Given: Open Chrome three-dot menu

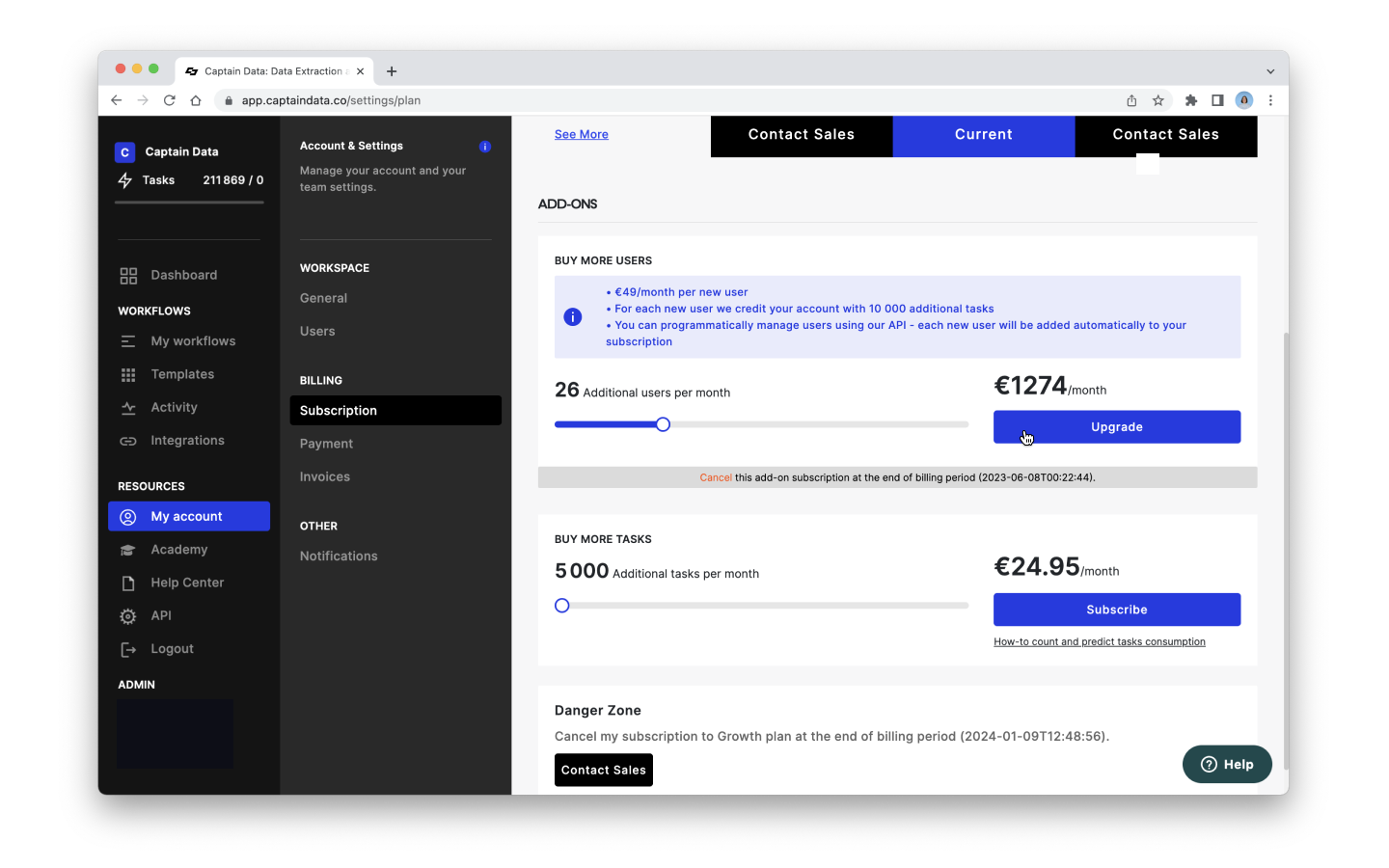Looking at the screenshot, I should point(1270,100).
